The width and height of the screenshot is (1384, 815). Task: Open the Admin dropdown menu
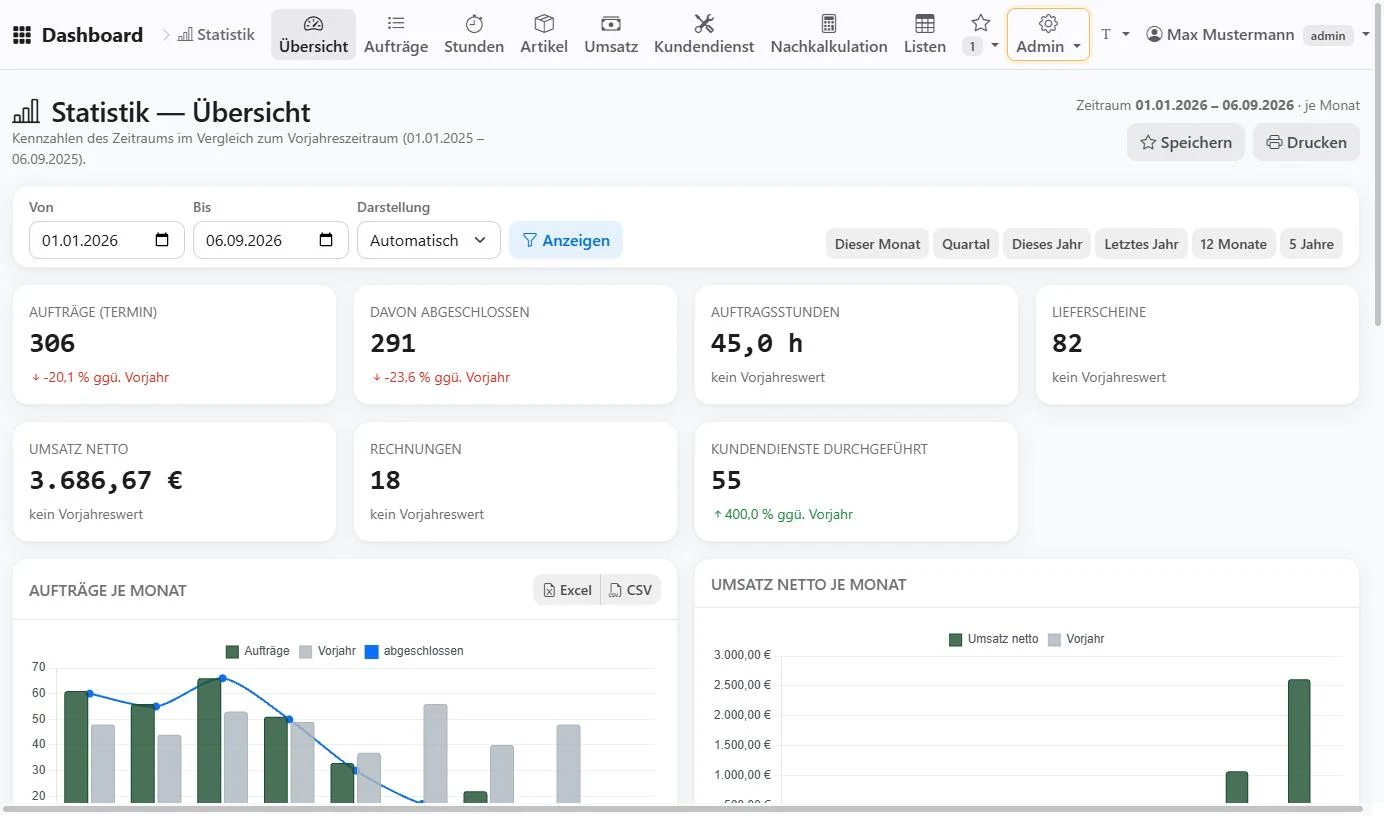pos(1048,35)
